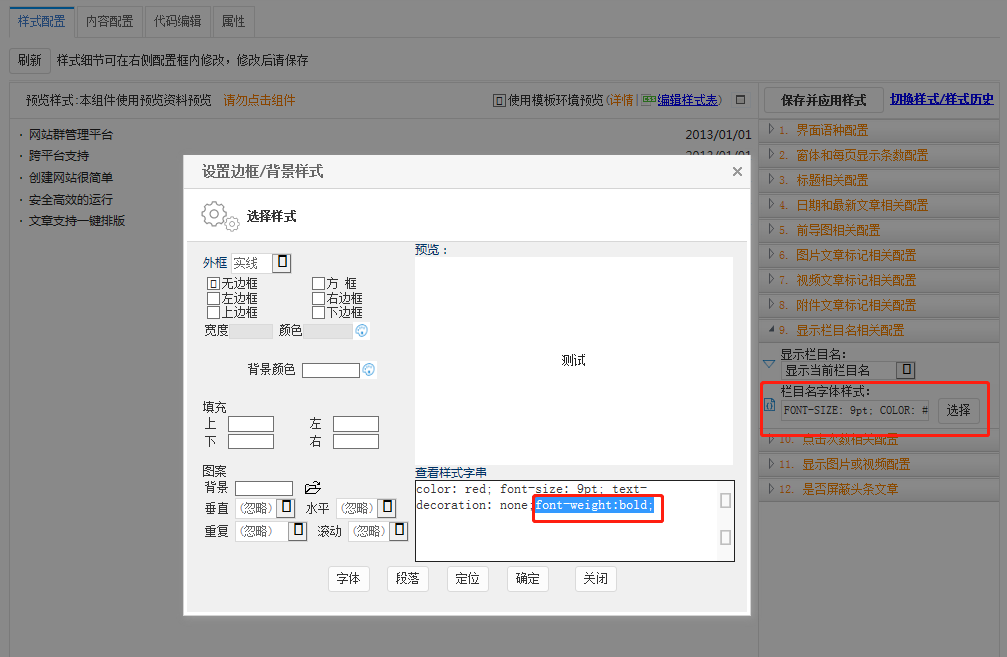
Task: Click the code icon left of 栏目名字体样式
Action: [x=769, y=405]
